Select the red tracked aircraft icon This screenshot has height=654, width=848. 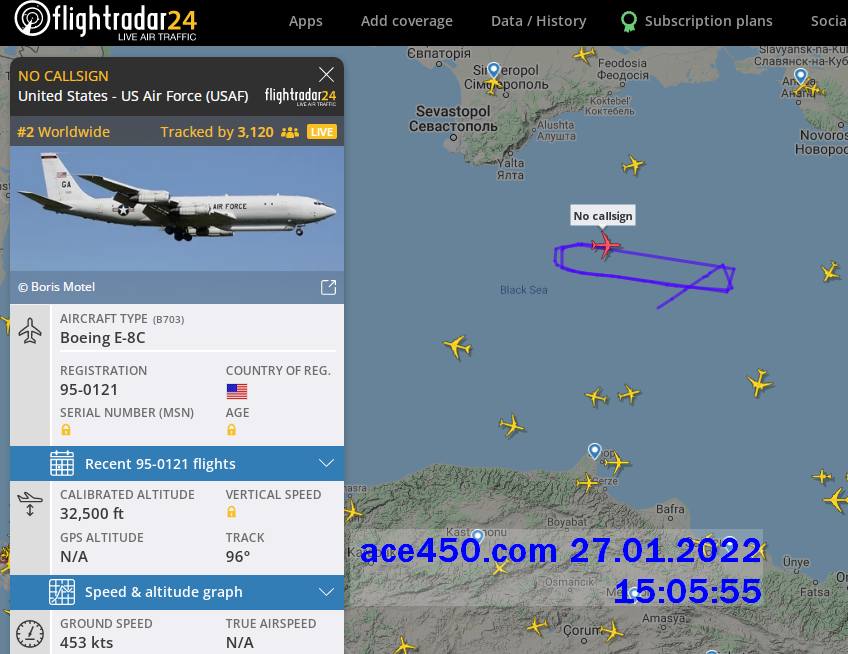click(605, 245)
